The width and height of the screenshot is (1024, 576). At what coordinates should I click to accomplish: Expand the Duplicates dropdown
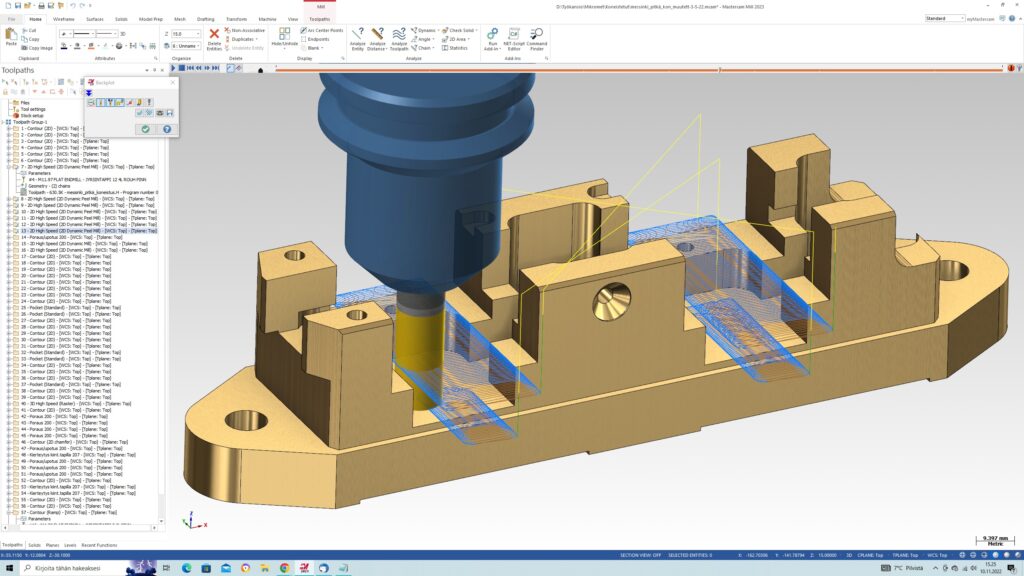254,39
